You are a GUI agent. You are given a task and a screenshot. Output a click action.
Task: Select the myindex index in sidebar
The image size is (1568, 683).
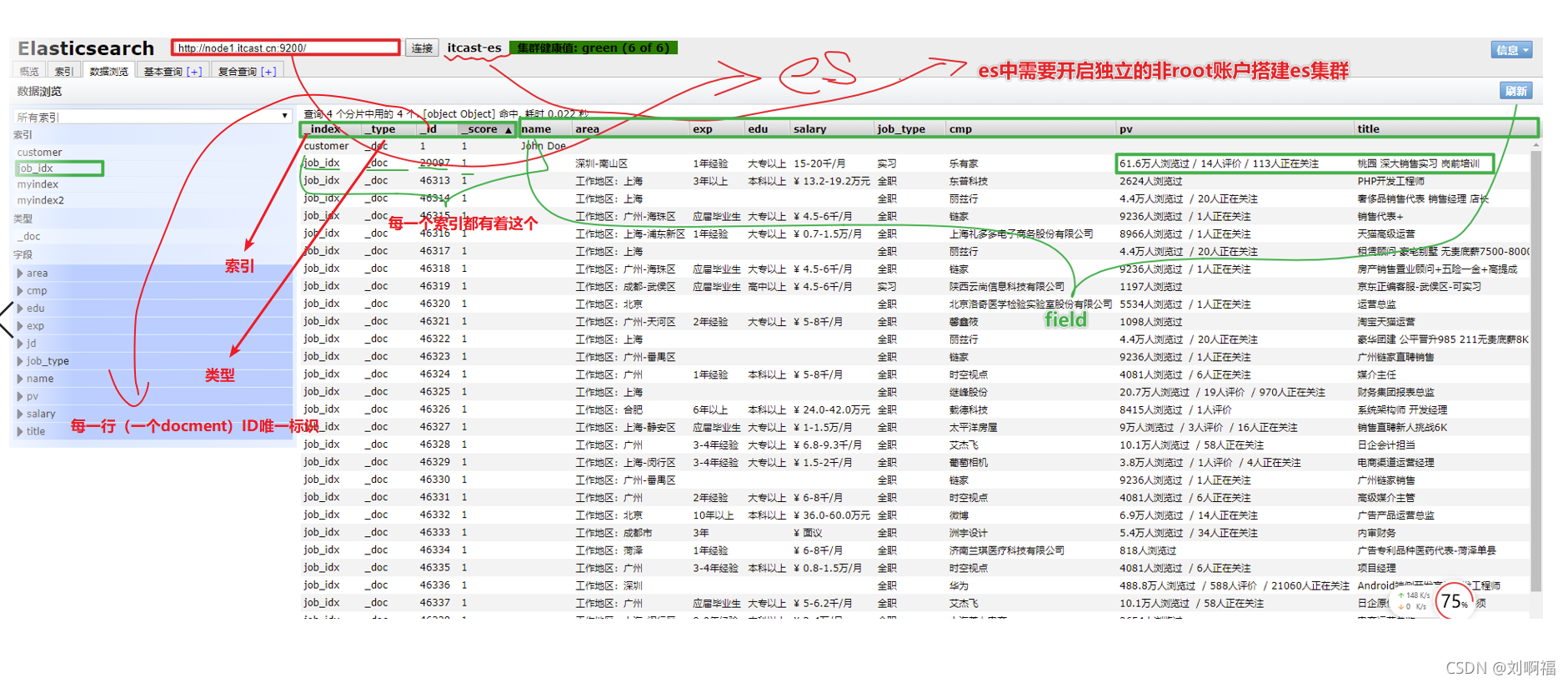pos(38,184)
